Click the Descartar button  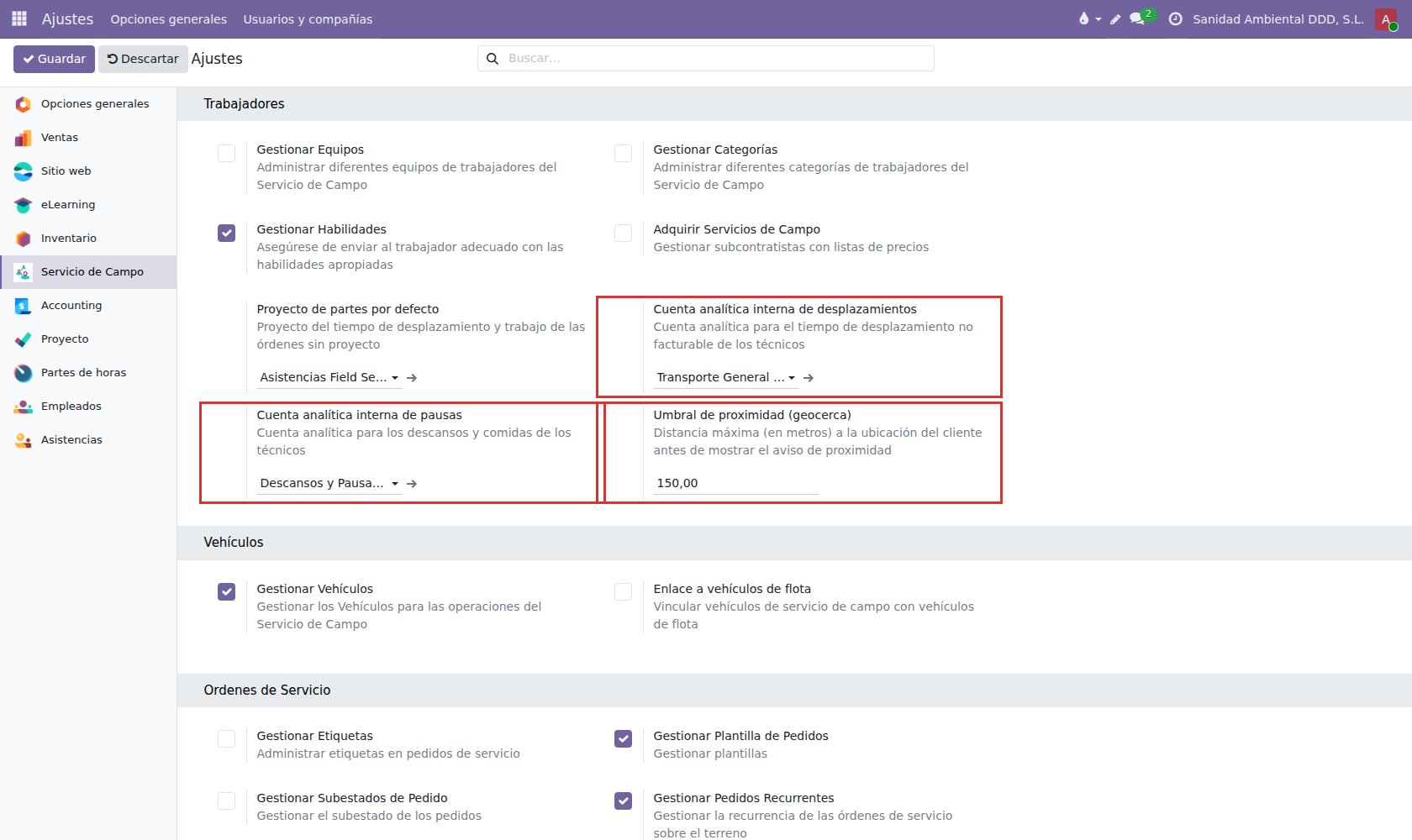pos(143,59)
